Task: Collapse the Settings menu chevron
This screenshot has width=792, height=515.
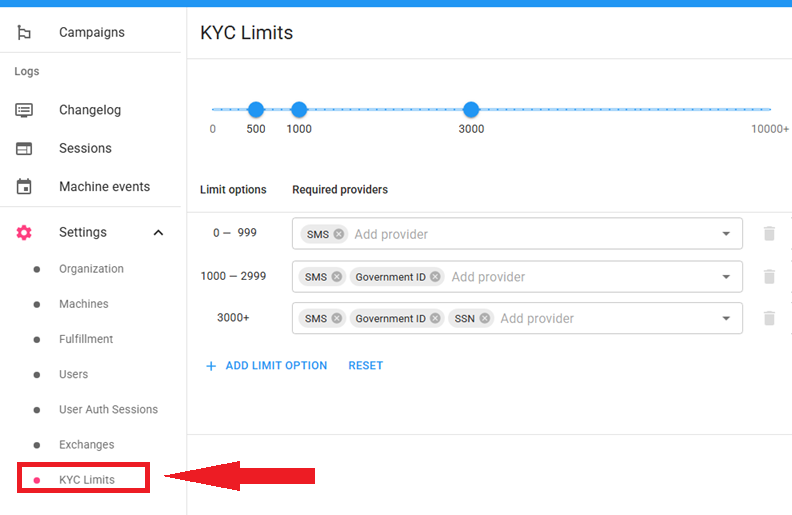Action: tap(158, 233)
